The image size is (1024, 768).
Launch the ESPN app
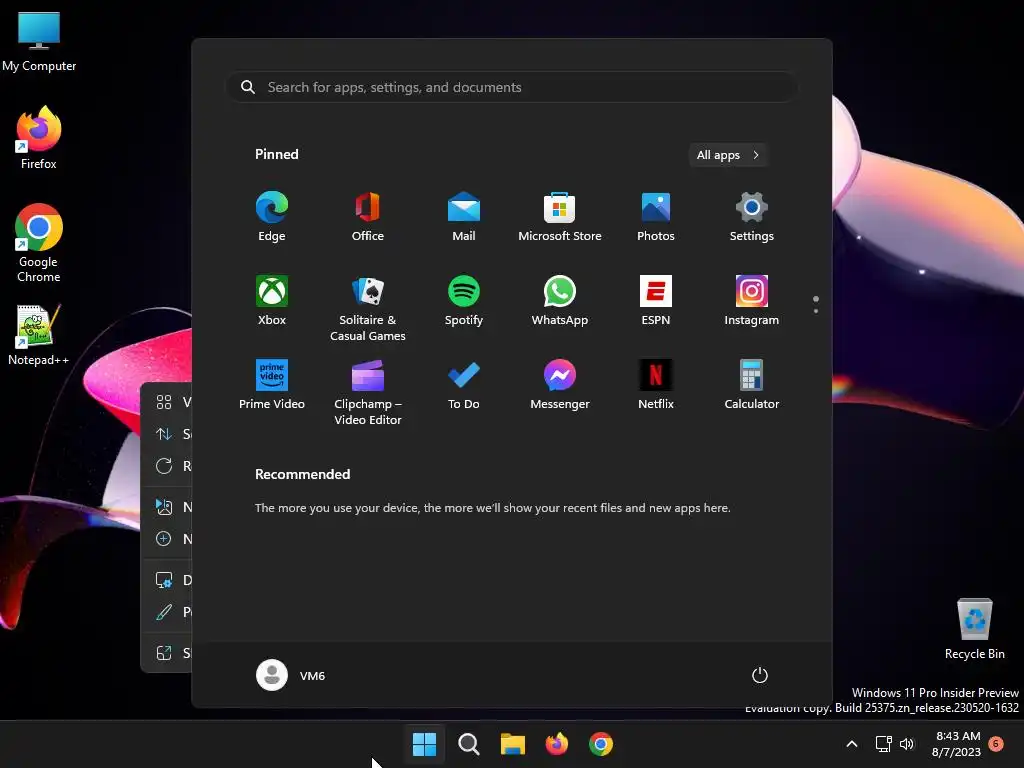point(656,301)
